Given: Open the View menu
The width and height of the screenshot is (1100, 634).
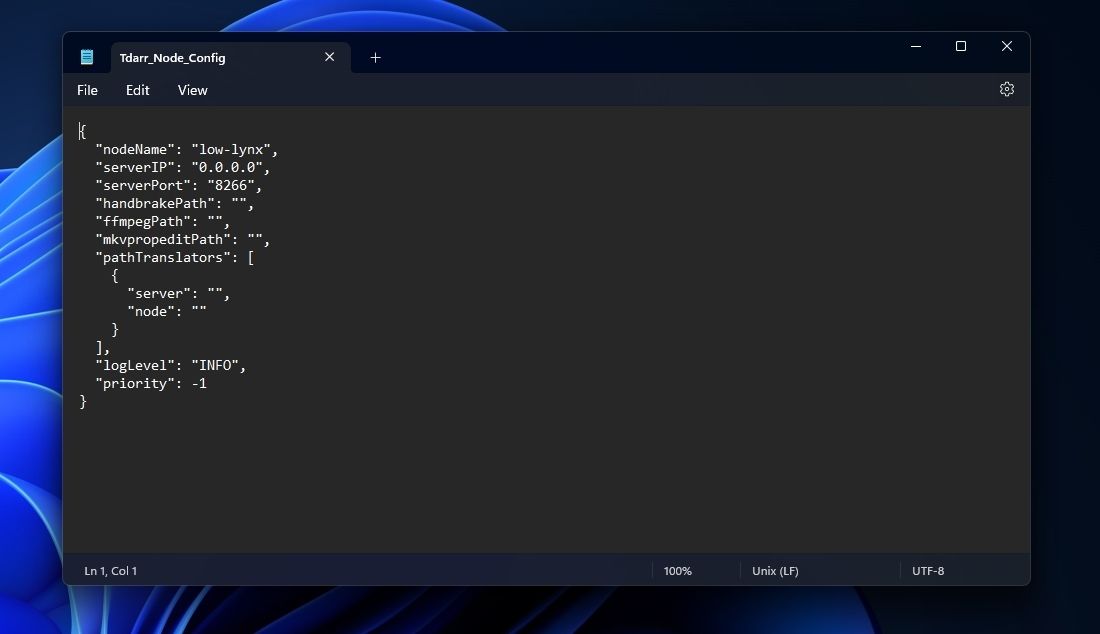Looking at the screenshot, I should 192,90.
